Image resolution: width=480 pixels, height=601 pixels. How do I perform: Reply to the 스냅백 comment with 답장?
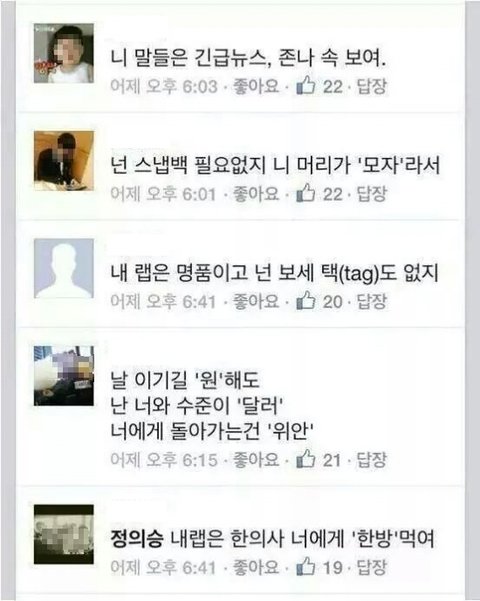[x=372, y=194]
